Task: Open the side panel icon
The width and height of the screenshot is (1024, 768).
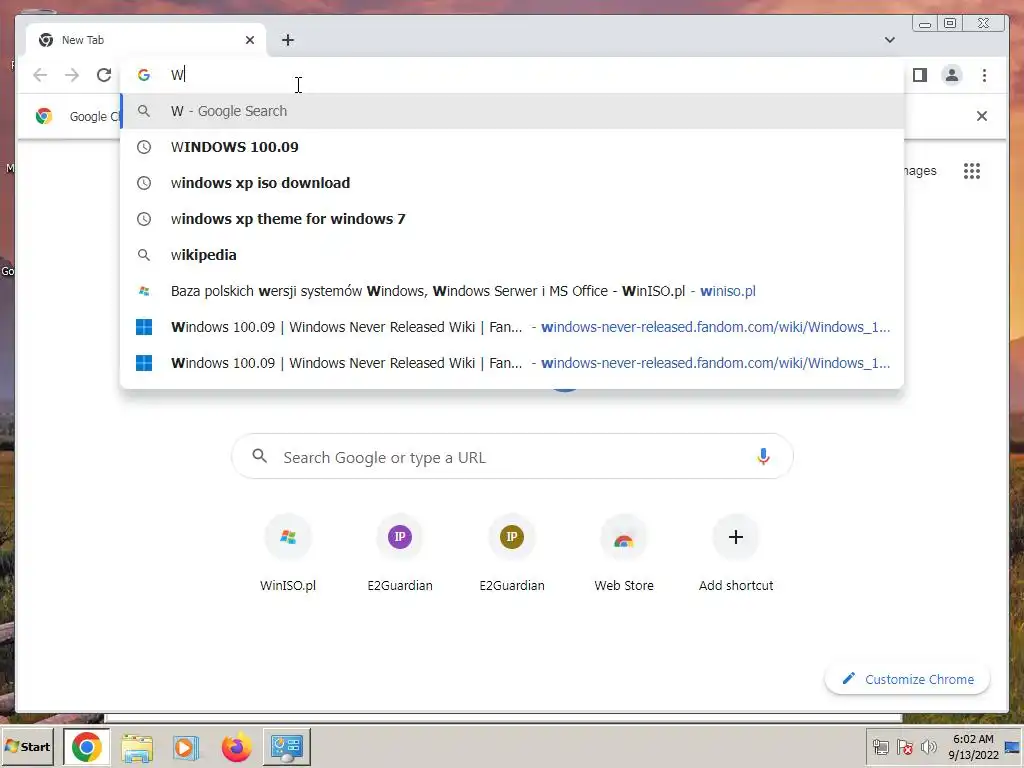Action: pyautogui.click(x=920, y=75)
